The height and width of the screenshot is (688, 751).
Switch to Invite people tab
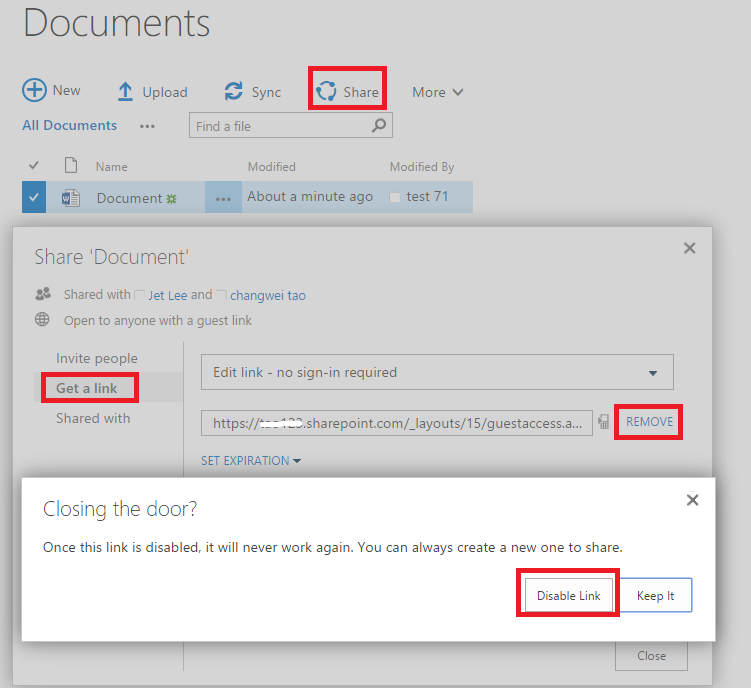point(97,358)
